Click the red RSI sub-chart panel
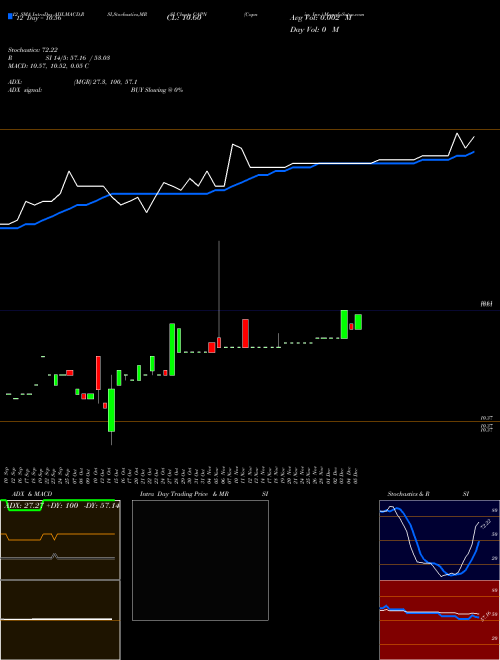Screen dimensions: 500x660 pos(439,620)
